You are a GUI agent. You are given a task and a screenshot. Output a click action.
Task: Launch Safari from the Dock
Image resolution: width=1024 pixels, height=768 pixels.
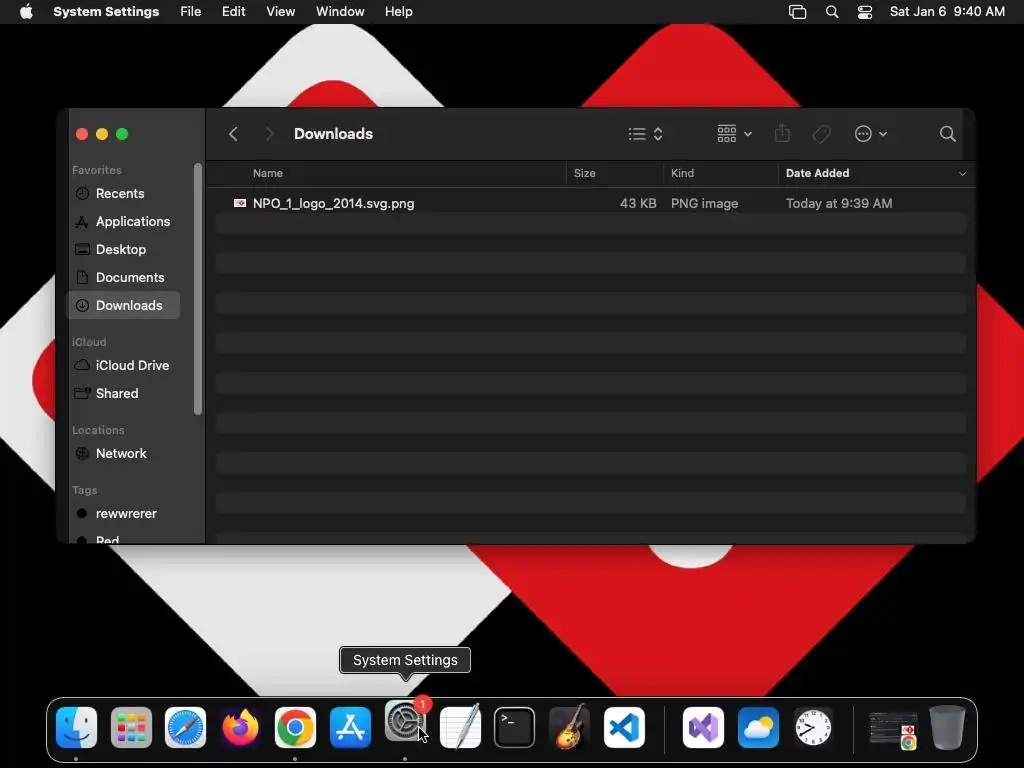coord(185,728)
